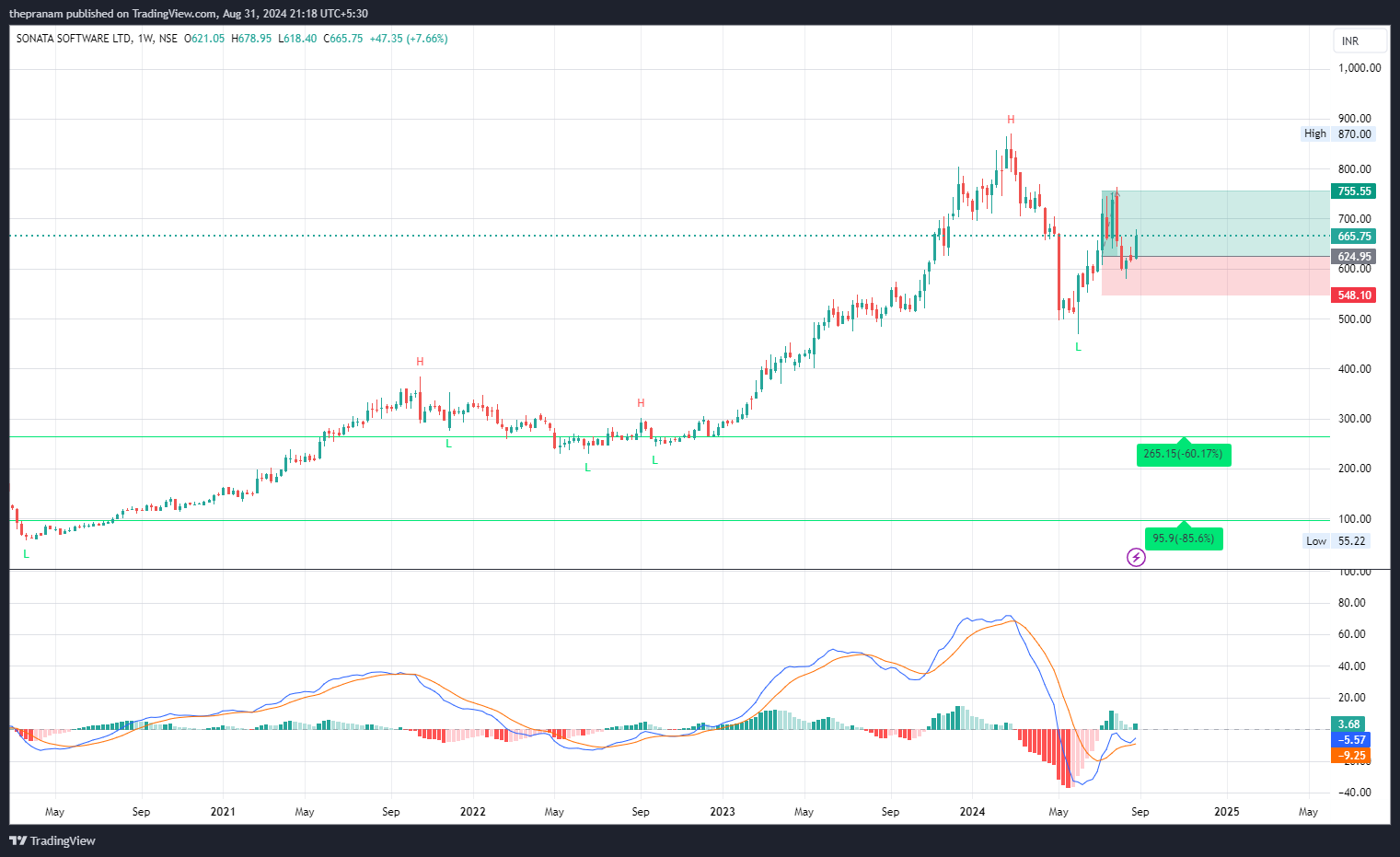Click the 80.00 MACD axis label

pyautogui.click(x=1352, y=603)
